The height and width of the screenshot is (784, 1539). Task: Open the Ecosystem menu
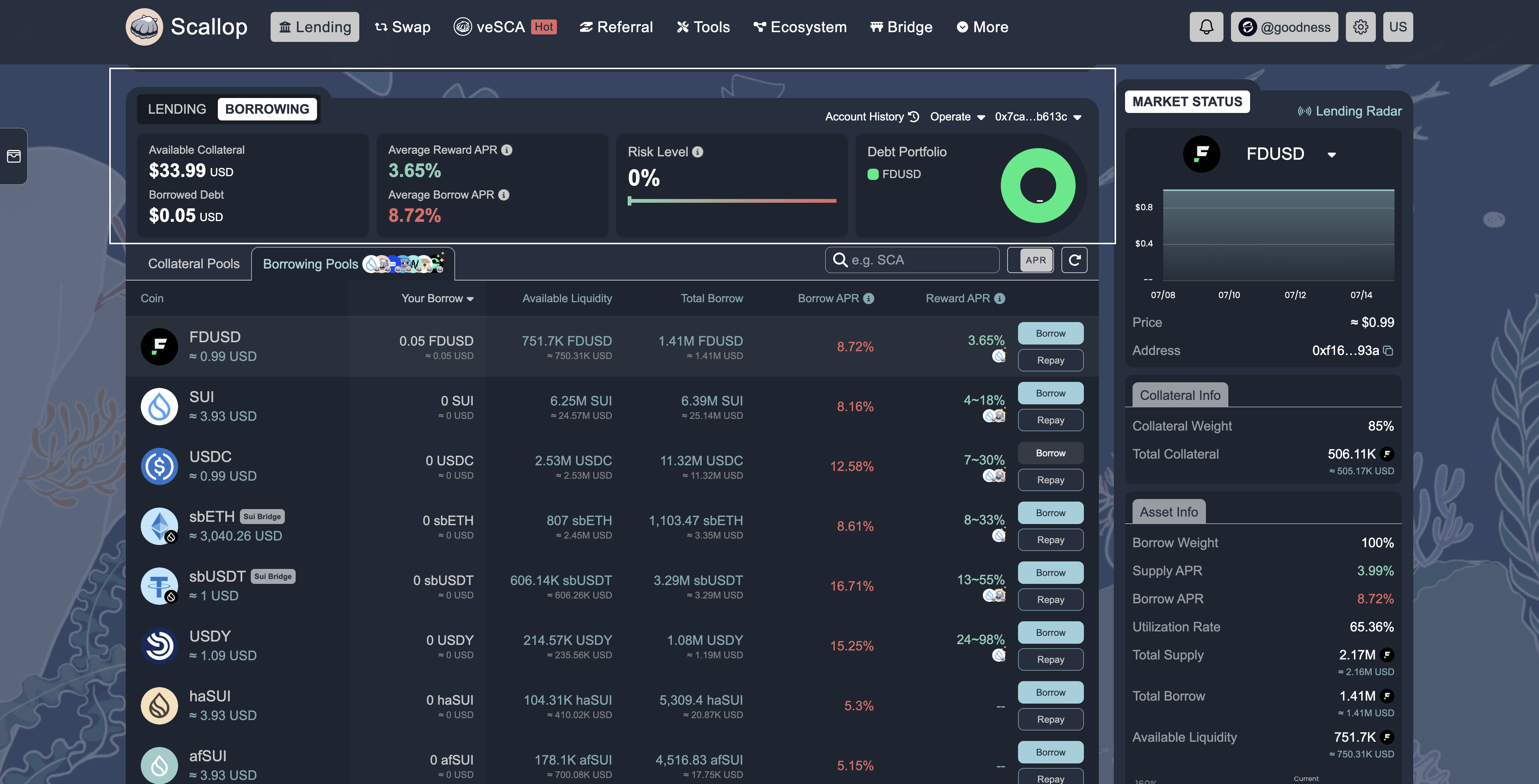(800, 27)
